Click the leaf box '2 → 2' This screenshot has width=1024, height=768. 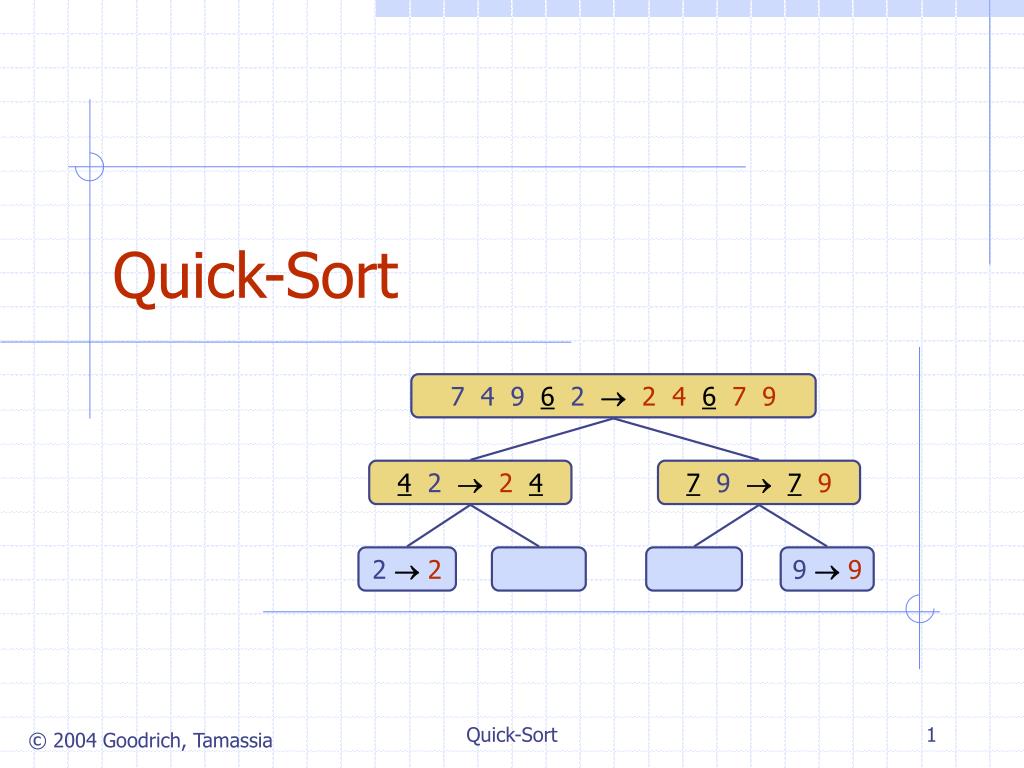coord(407,569)
